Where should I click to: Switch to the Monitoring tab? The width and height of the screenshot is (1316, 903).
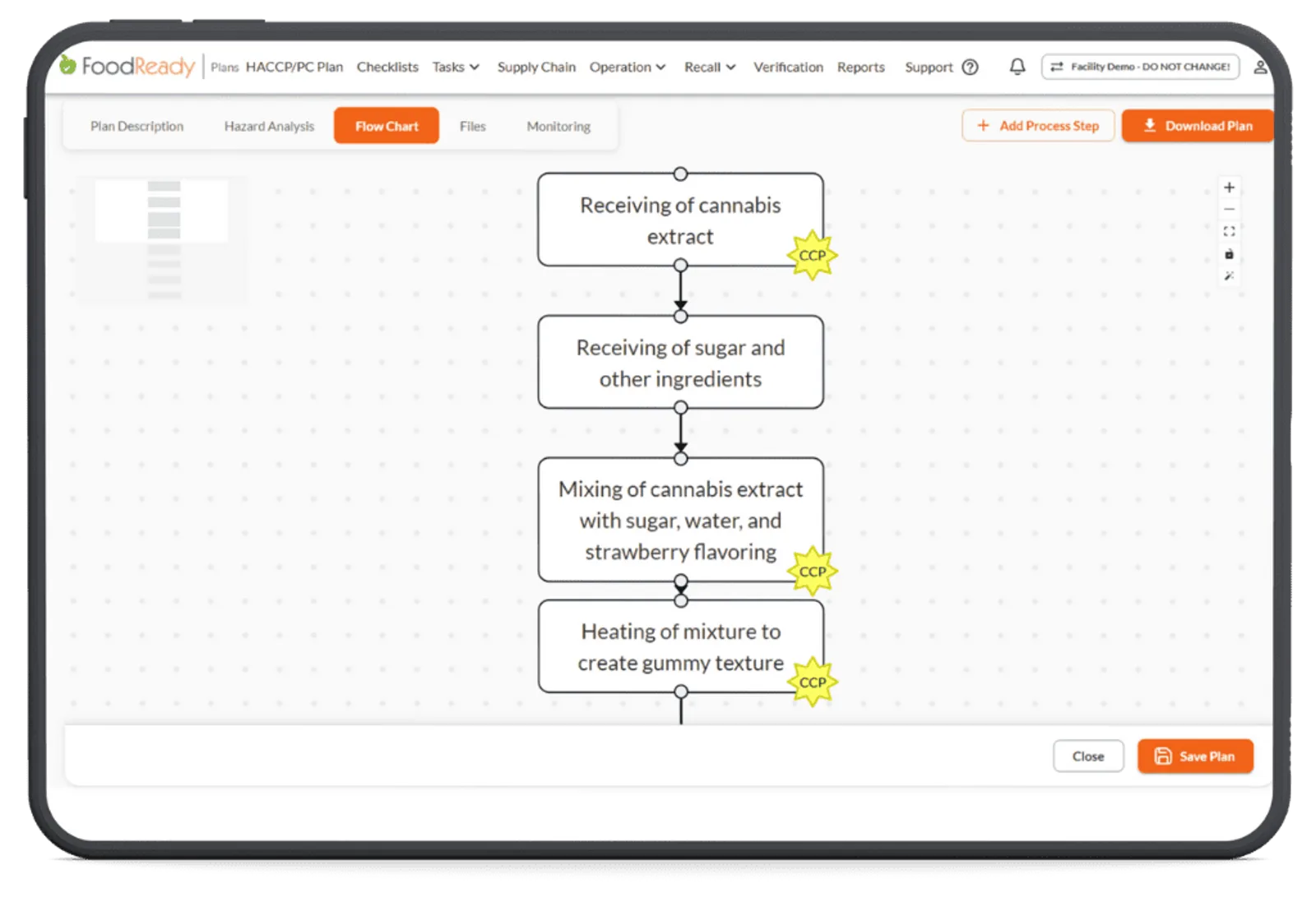coord(558,126)
